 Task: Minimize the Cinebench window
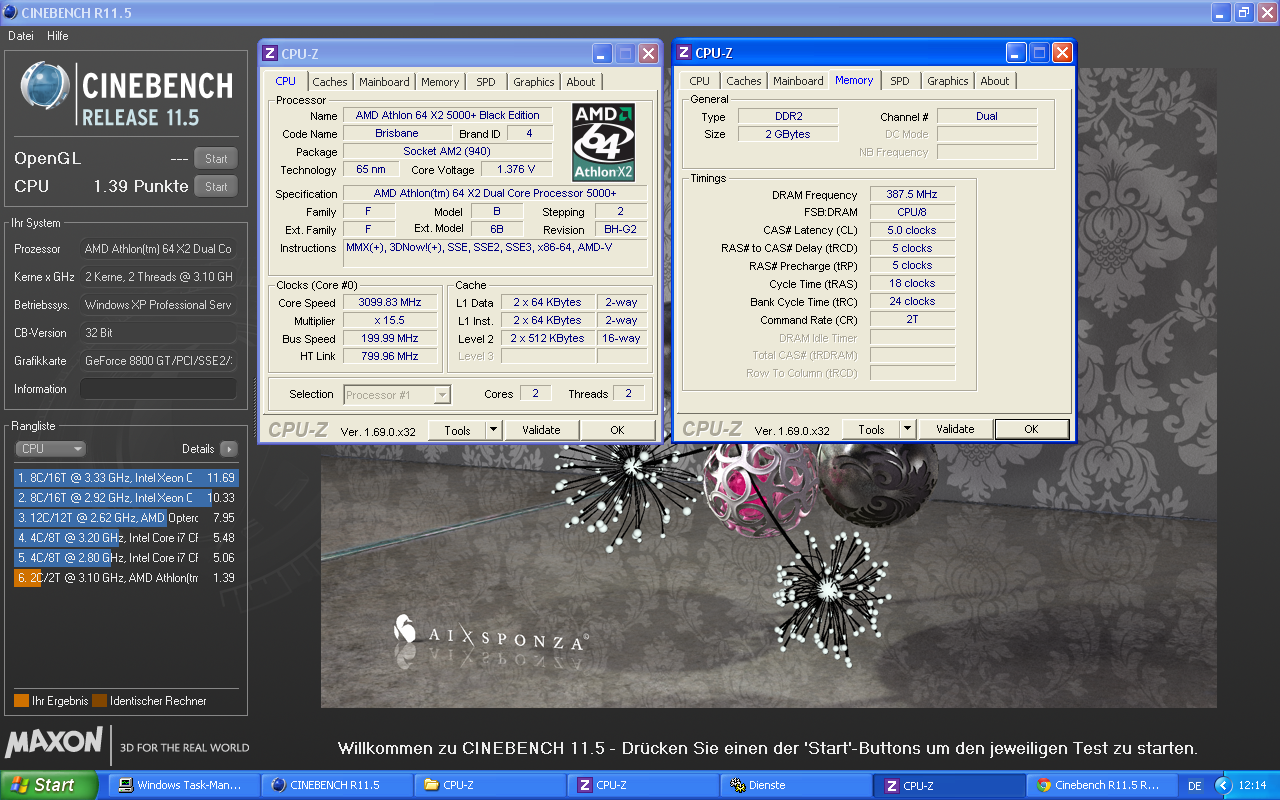1220,12
